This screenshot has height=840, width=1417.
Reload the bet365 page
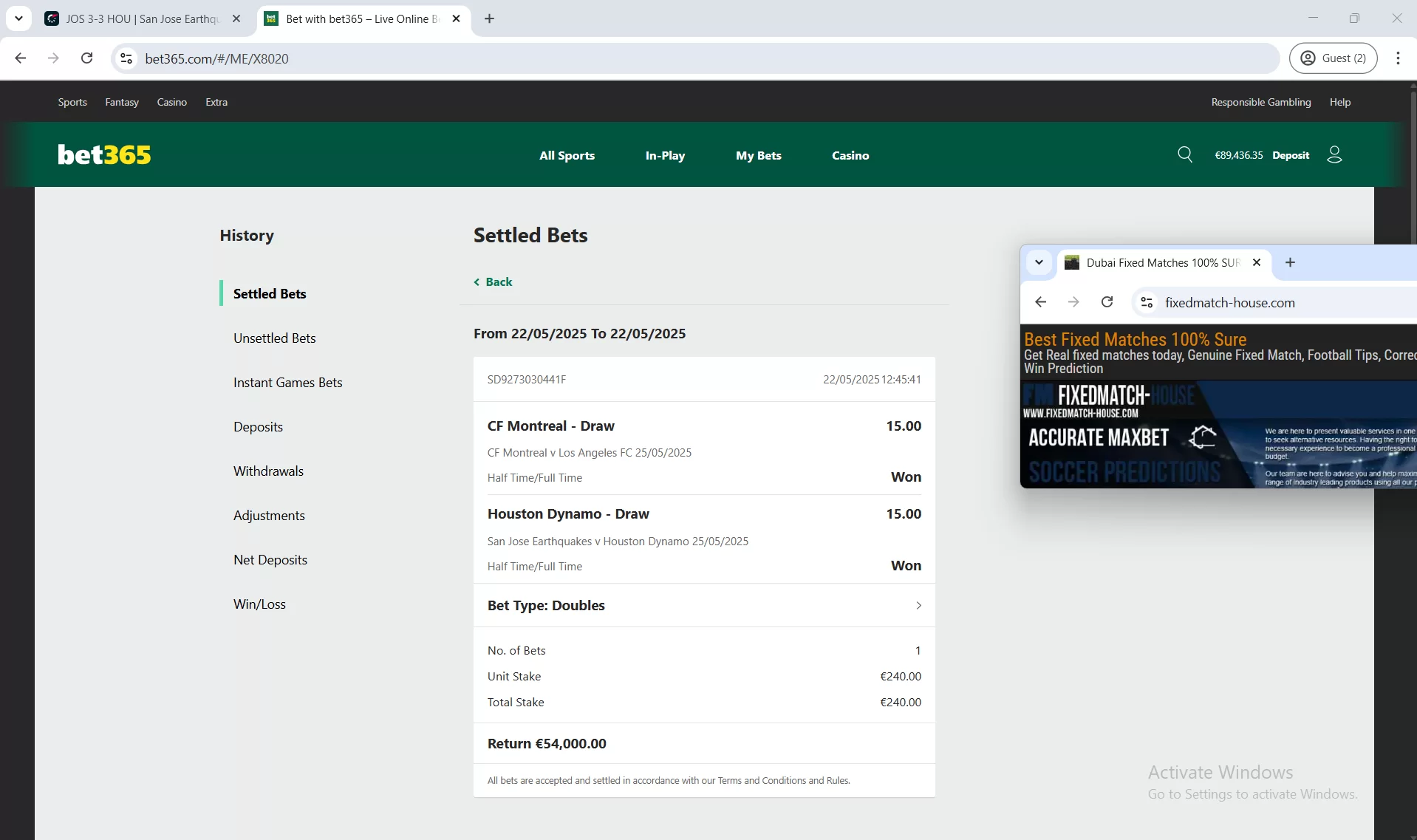pyautogui.click(x=87, y=58)
